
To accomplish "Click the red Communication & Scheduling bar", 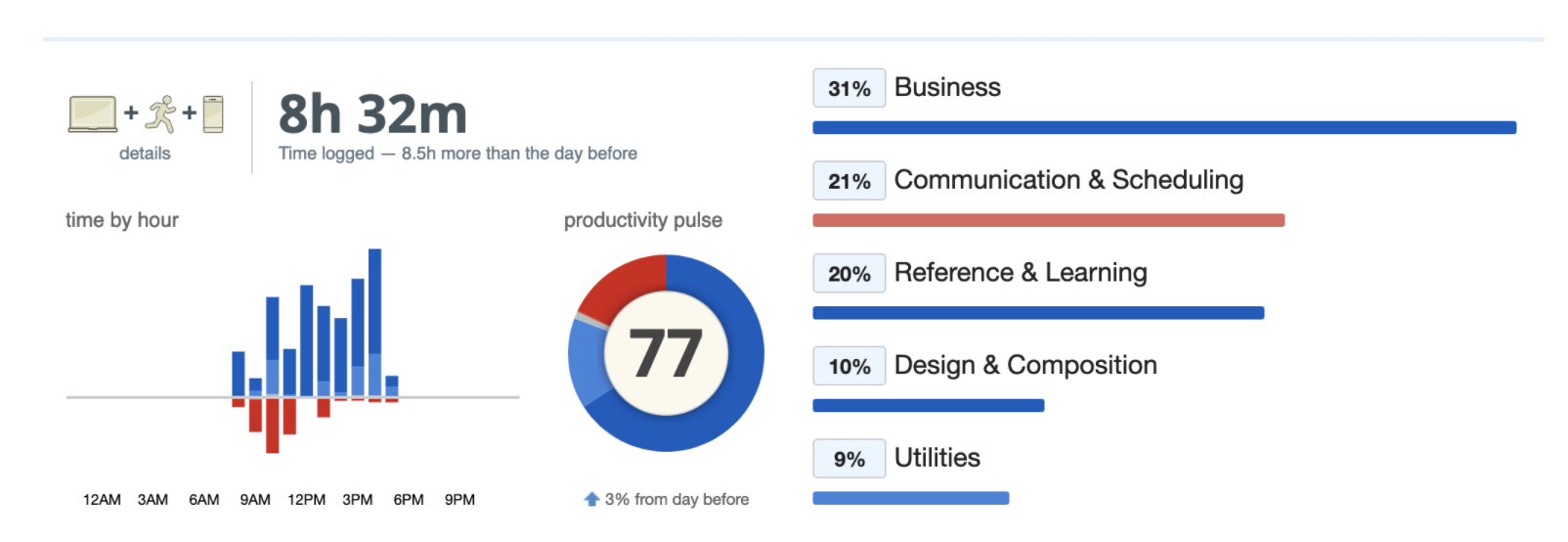I will click(1048, 220).
